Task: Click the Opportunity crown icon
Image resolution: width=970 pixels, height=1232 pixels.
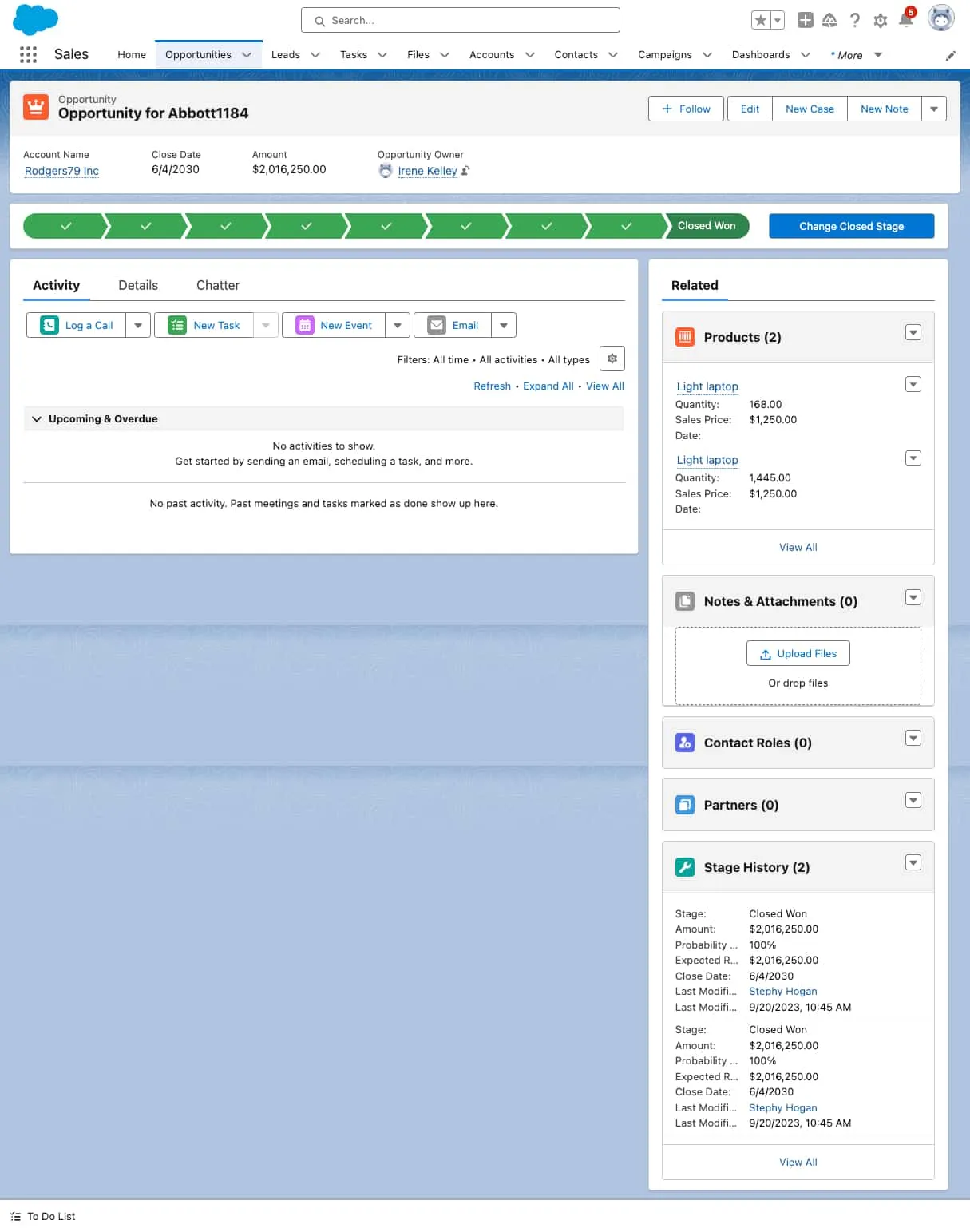Action: [x=36, y=106]
